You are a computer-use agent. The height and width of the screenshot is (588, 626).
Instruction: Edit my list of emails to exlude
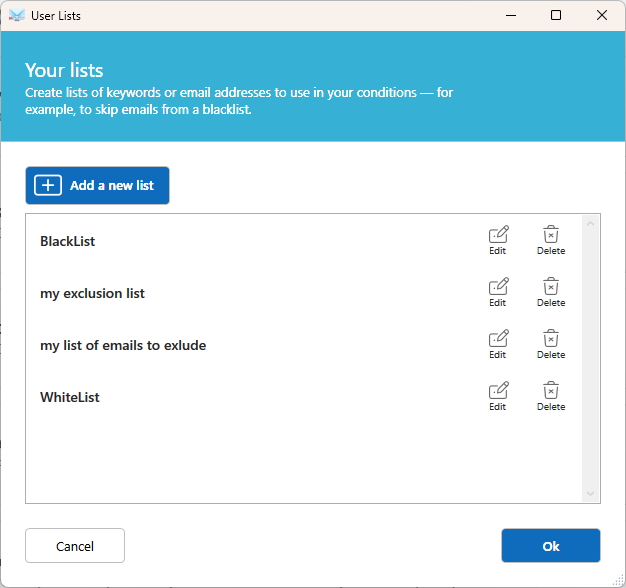click(498, 344)
